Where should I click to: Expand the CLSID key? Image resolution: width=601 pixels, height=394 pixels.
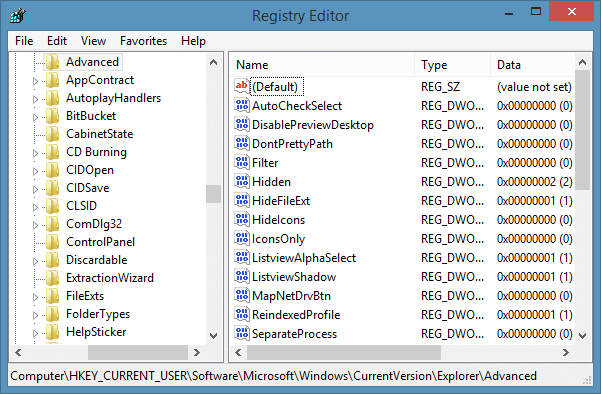[x=35, y=207]
